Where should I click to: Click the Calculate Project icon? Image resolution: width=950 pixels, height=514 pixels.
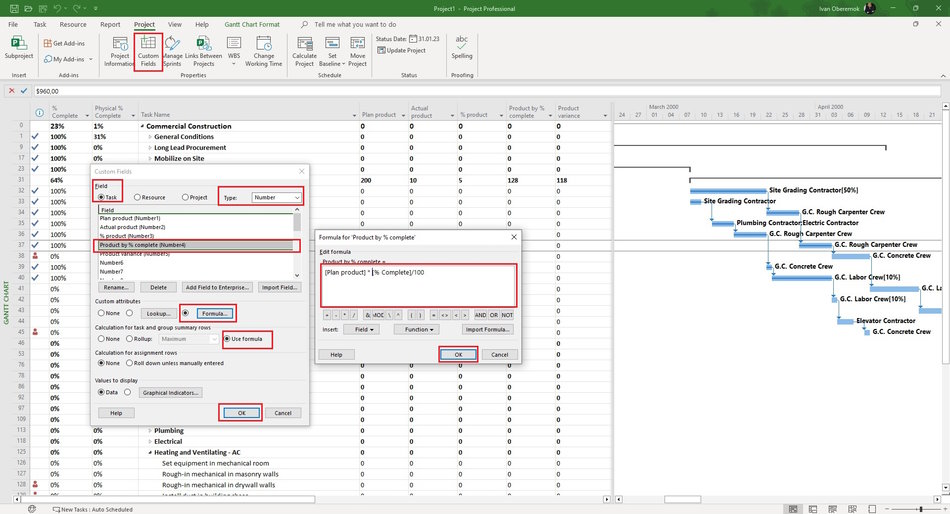click(x=304, y=52)
